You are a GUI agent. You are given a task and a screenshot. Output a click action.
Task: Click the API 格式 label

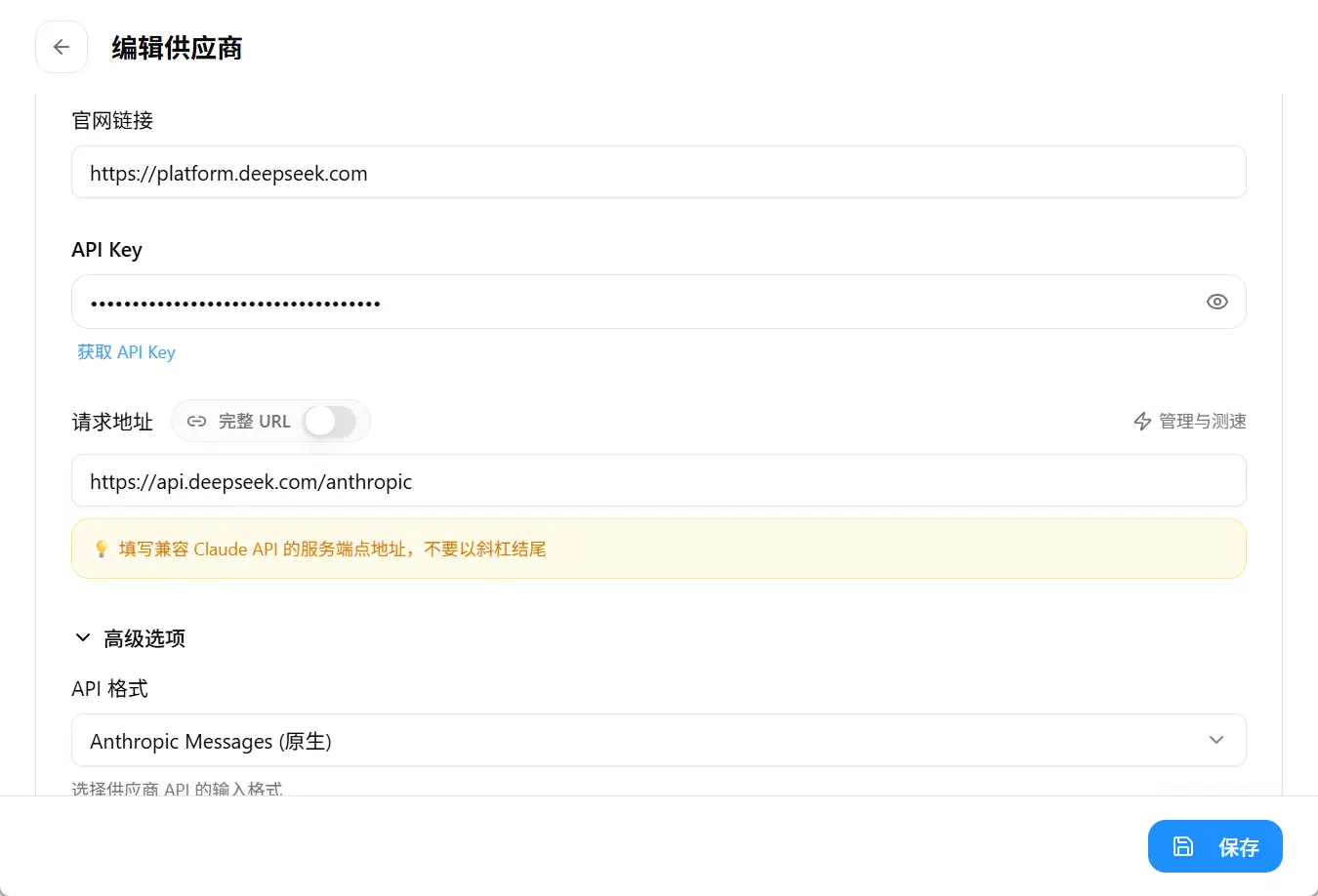109,689
